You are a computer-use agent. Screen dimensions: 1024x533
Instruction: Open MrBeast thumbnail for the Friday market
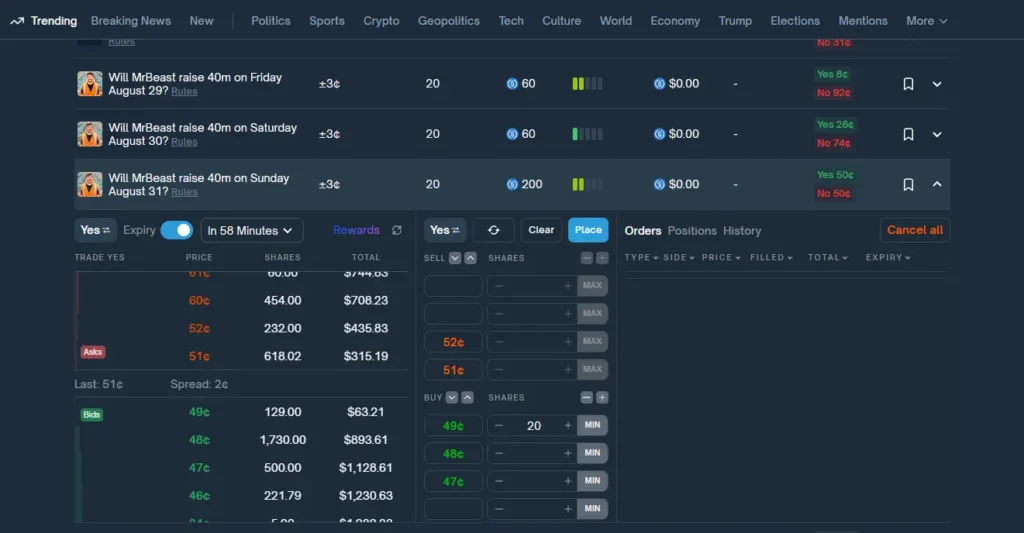(x=89, y=84)
